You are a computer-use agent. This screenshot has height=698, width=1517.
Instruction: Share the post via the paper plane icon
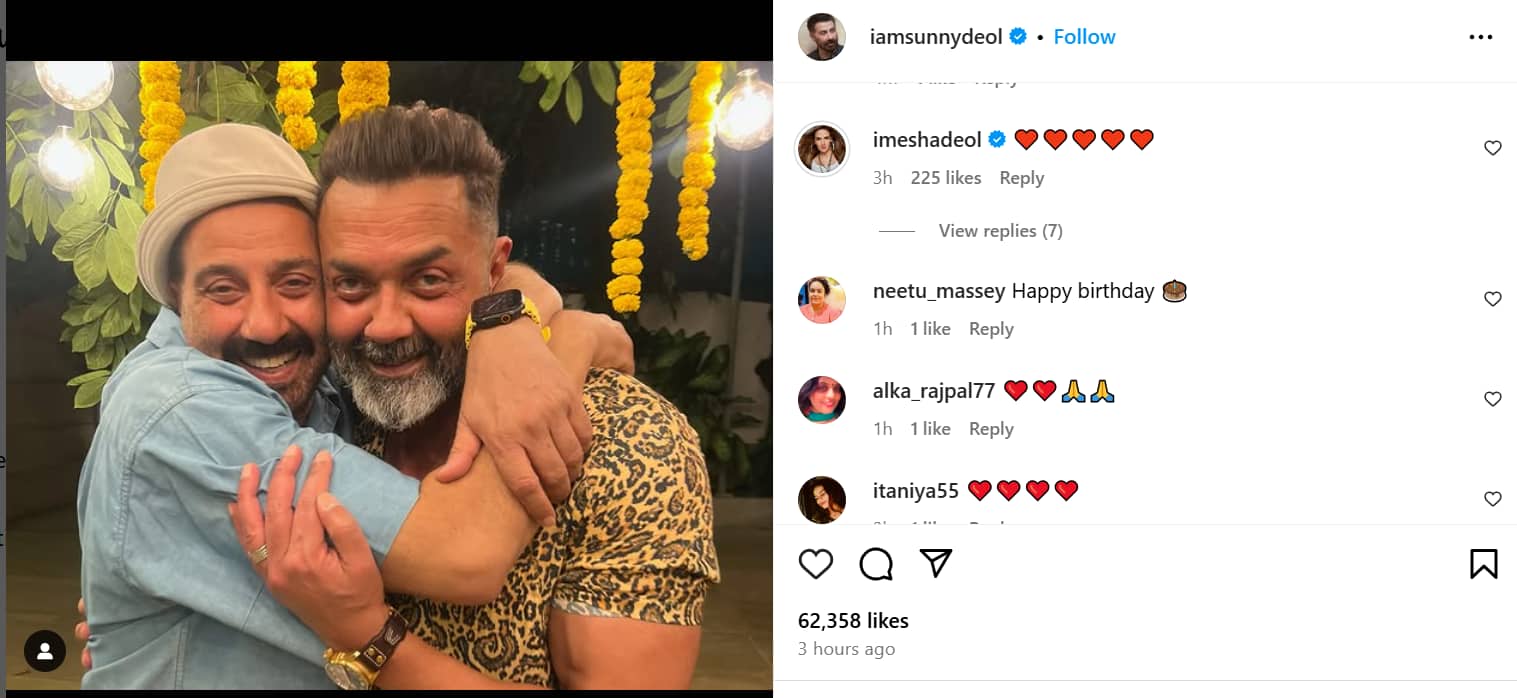pyautogui.click(x=935, y=563)
